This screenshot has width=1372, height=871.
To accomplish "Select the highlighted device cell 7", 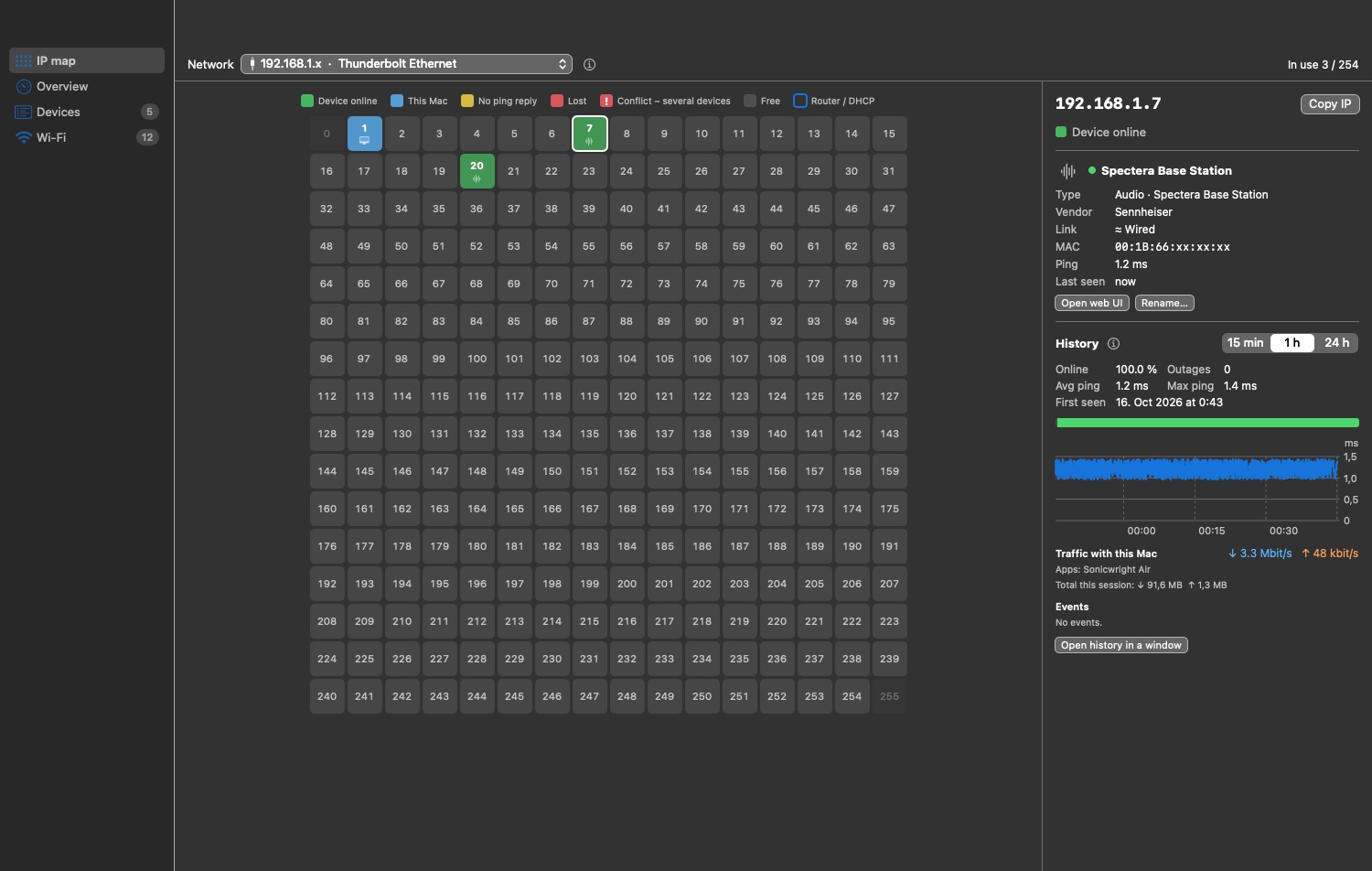I will click(x=589, y=134).
